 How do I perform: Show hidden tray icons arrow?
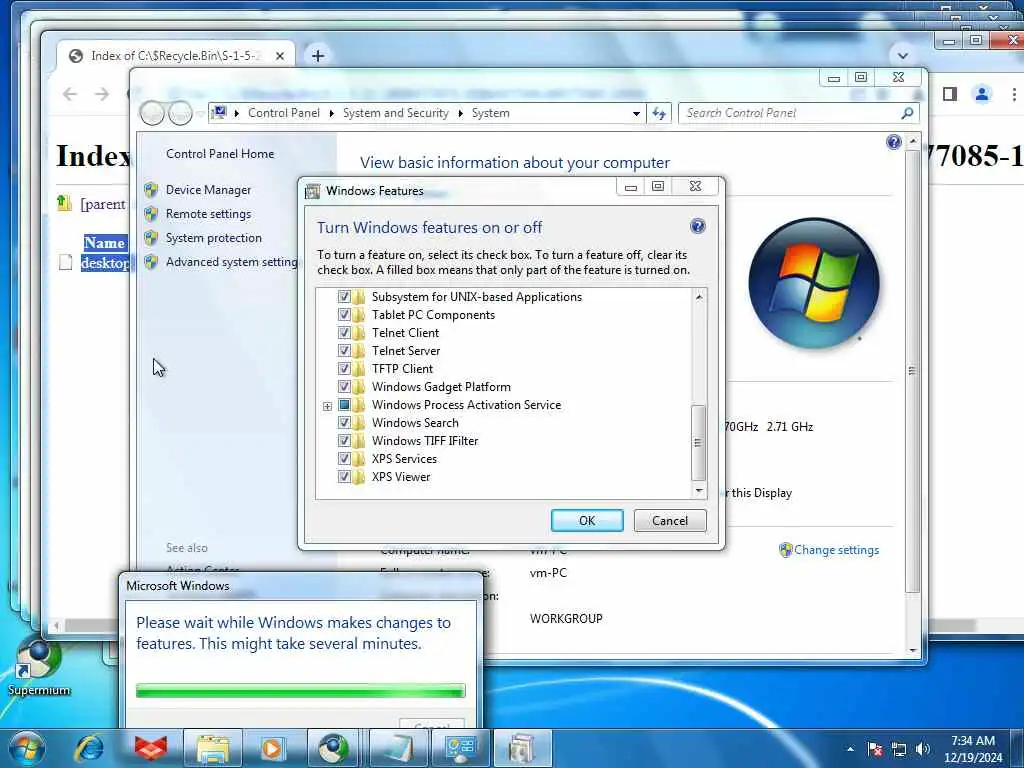pos(850,749)
